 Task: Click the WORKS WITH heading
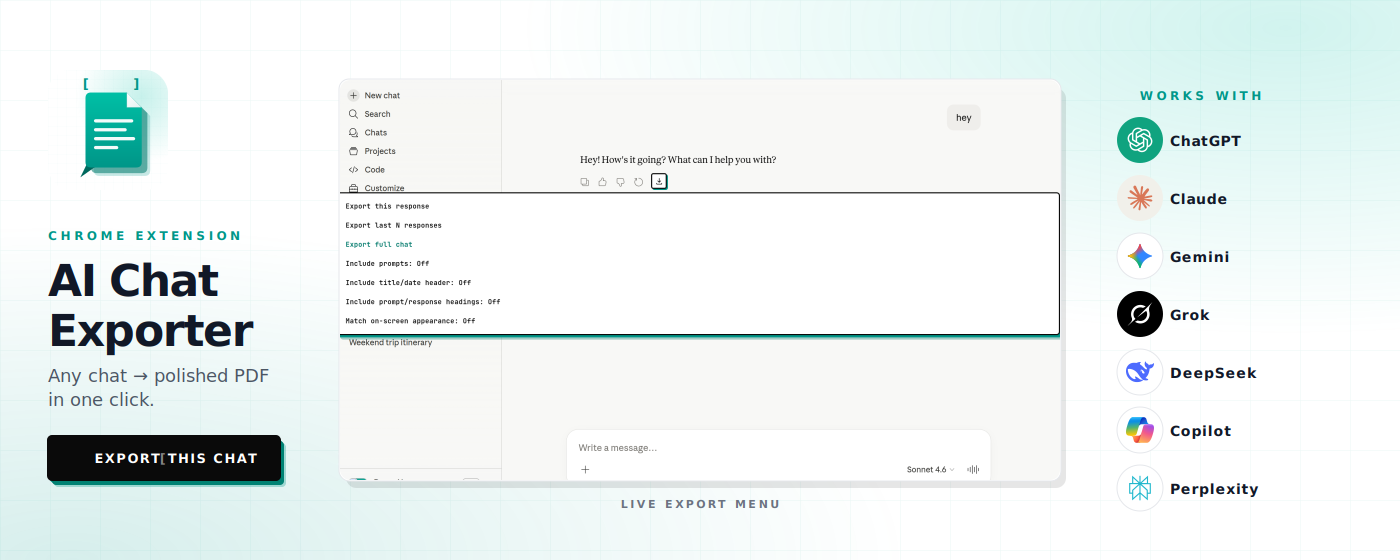(x=1201, y=96)
